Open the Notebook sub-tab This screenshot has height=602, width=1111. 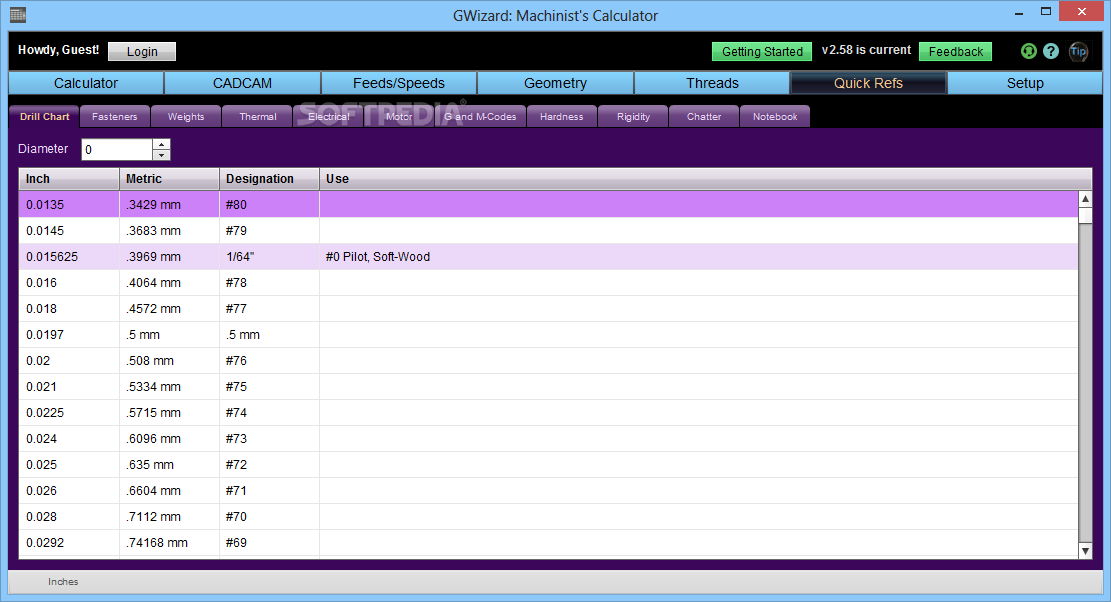coord(775,117)
